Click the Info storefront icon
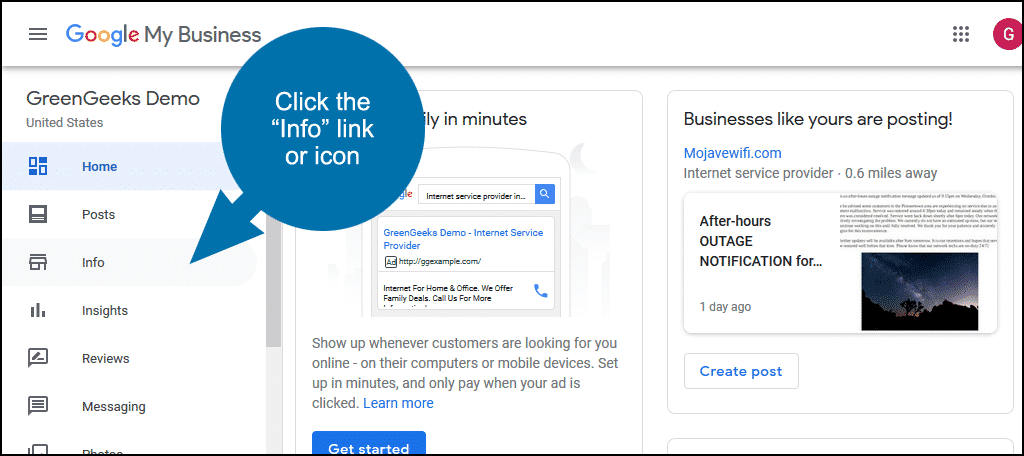This screenshot has width=1024, height=456. pyautogui.click(x=38, y=263)
